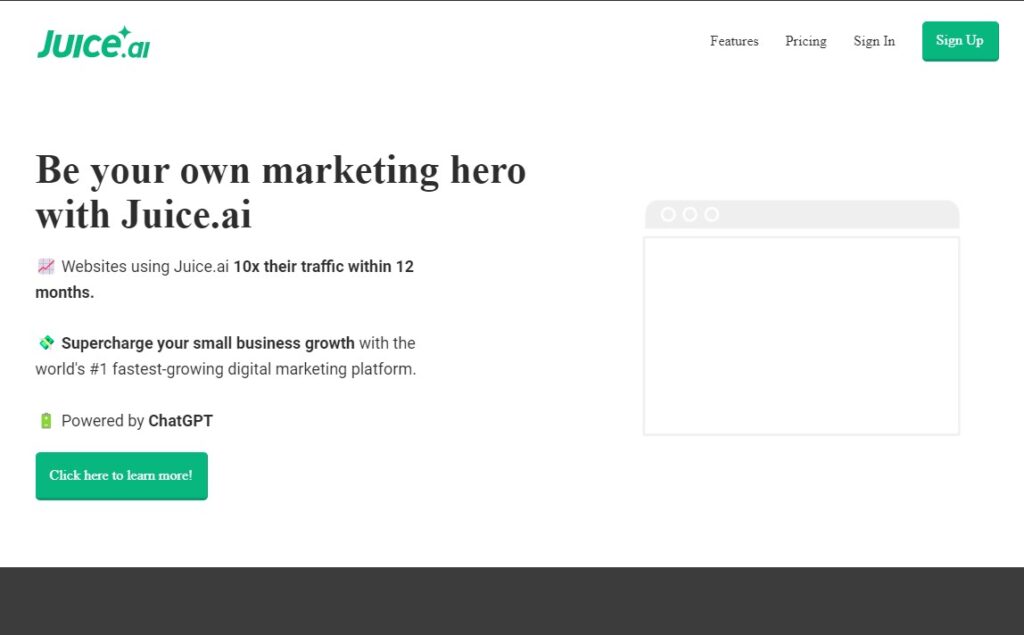This screenshot has width=1024, height=635.
Task: Click the middle circle in the browser mockup
Action: point(690,214)
